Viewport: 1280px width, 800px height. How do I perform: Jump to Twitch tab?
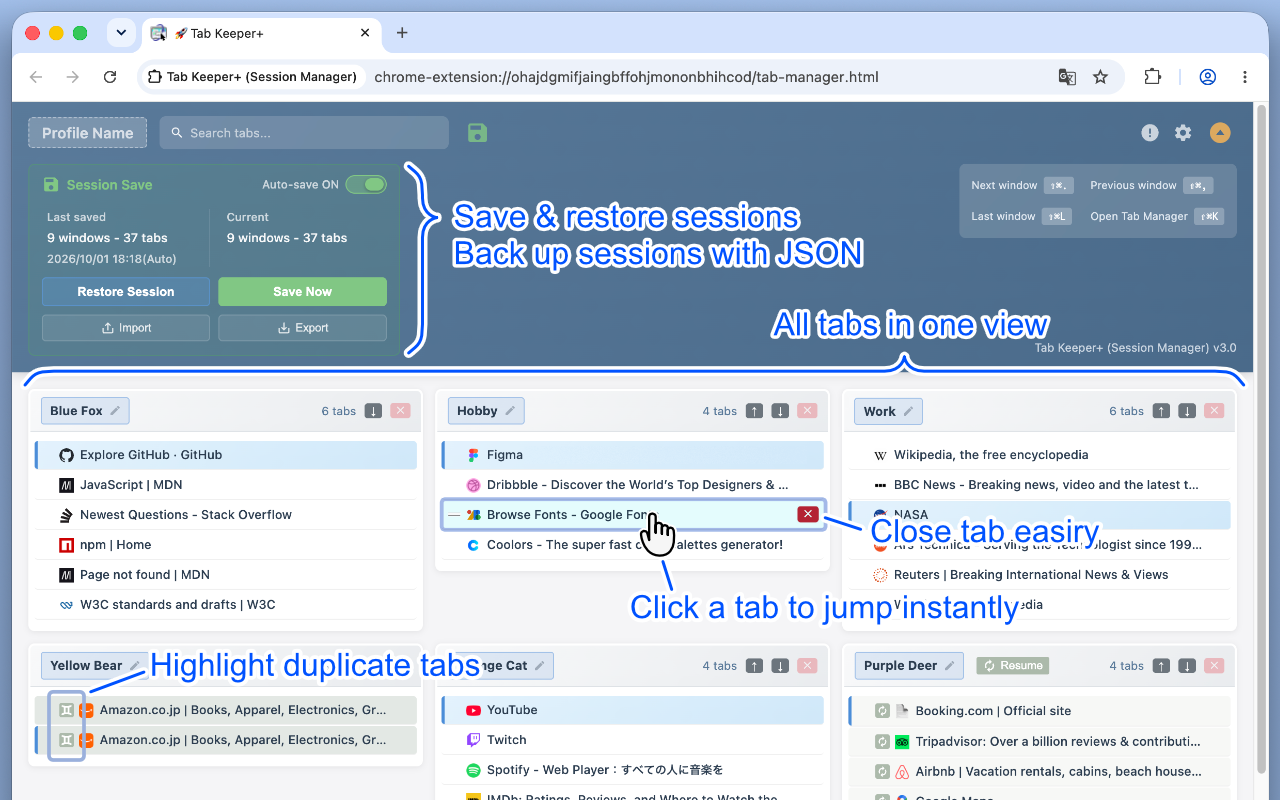click(x=633, y=740)
